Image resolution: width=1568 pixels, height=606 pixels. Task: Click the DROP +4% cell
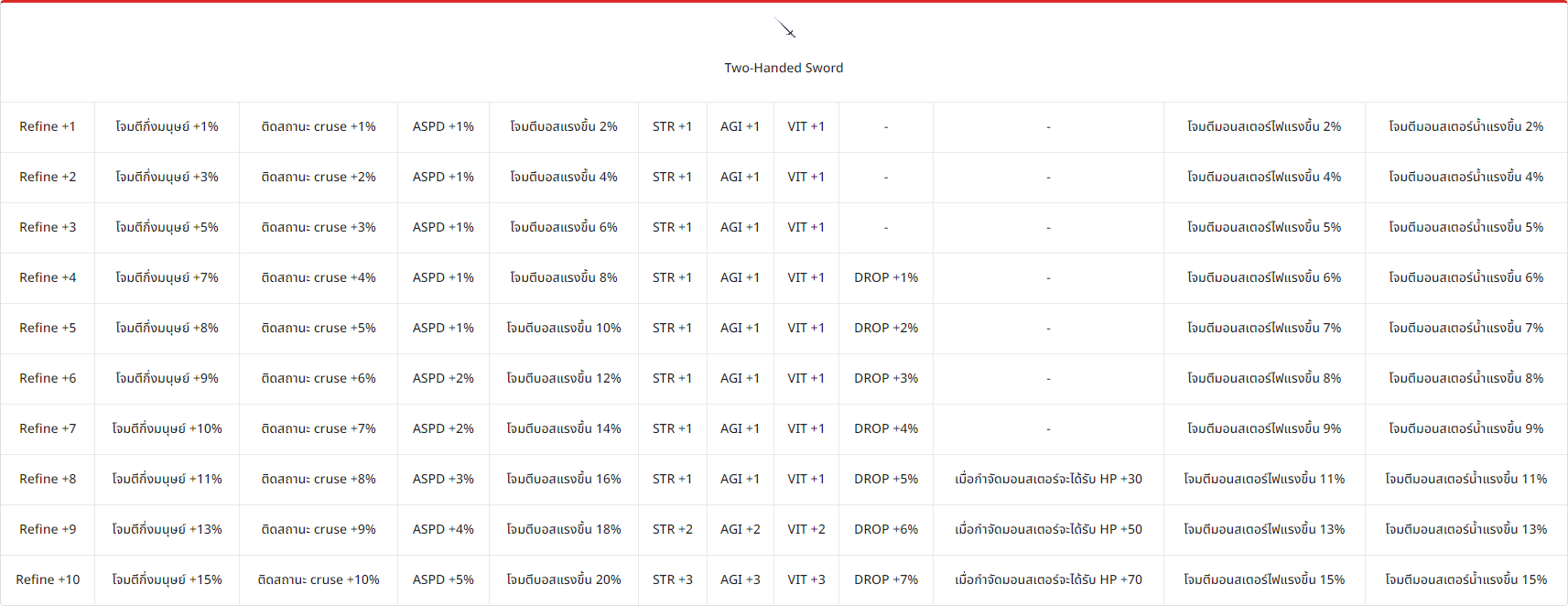click(x=885, y=428)
